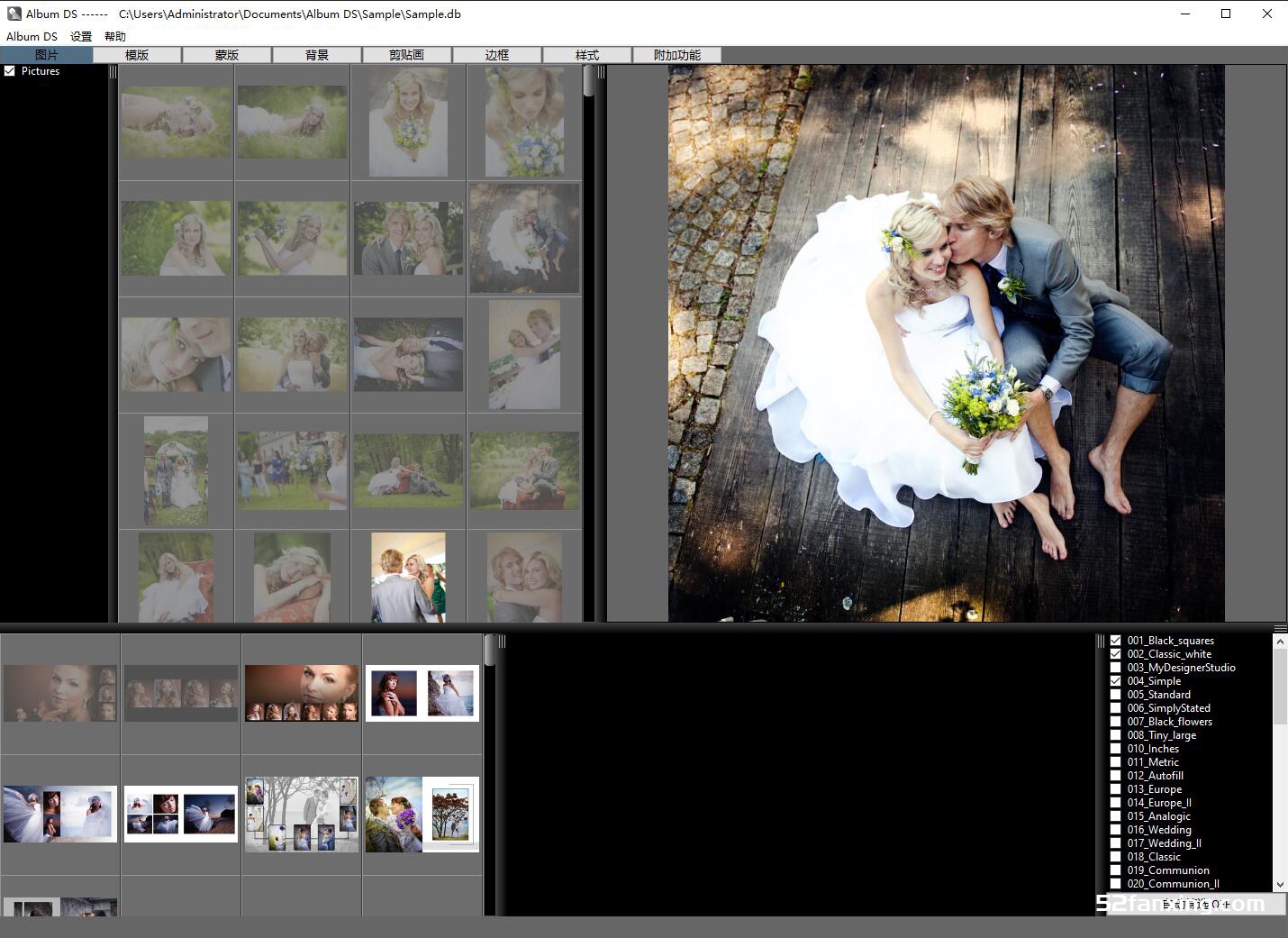
Task: Choose layout with bride in flowing veil
Action: tap(60, 814)
